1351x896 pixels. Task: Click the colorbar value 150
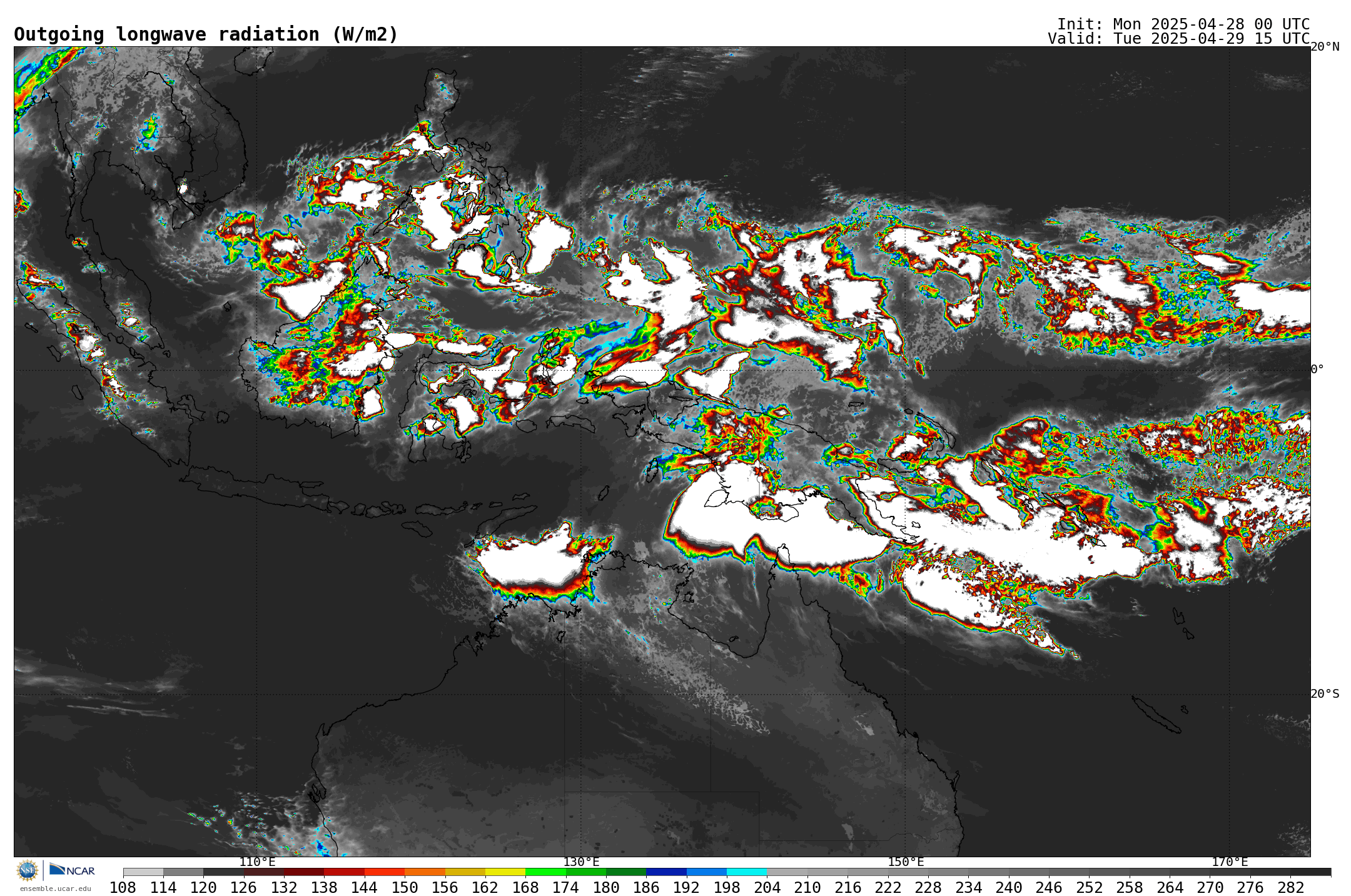point(405,887)
